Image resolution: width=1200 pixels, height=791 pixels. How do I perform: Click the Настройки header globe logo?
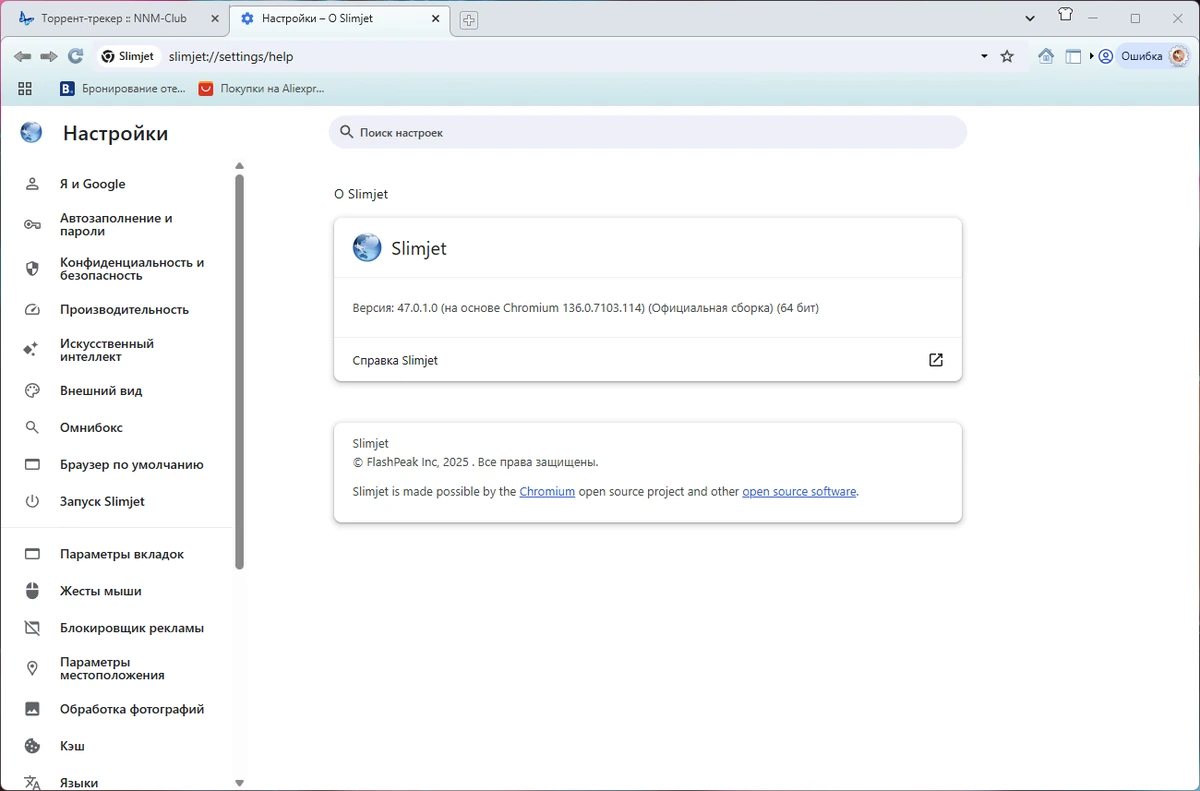32,133
